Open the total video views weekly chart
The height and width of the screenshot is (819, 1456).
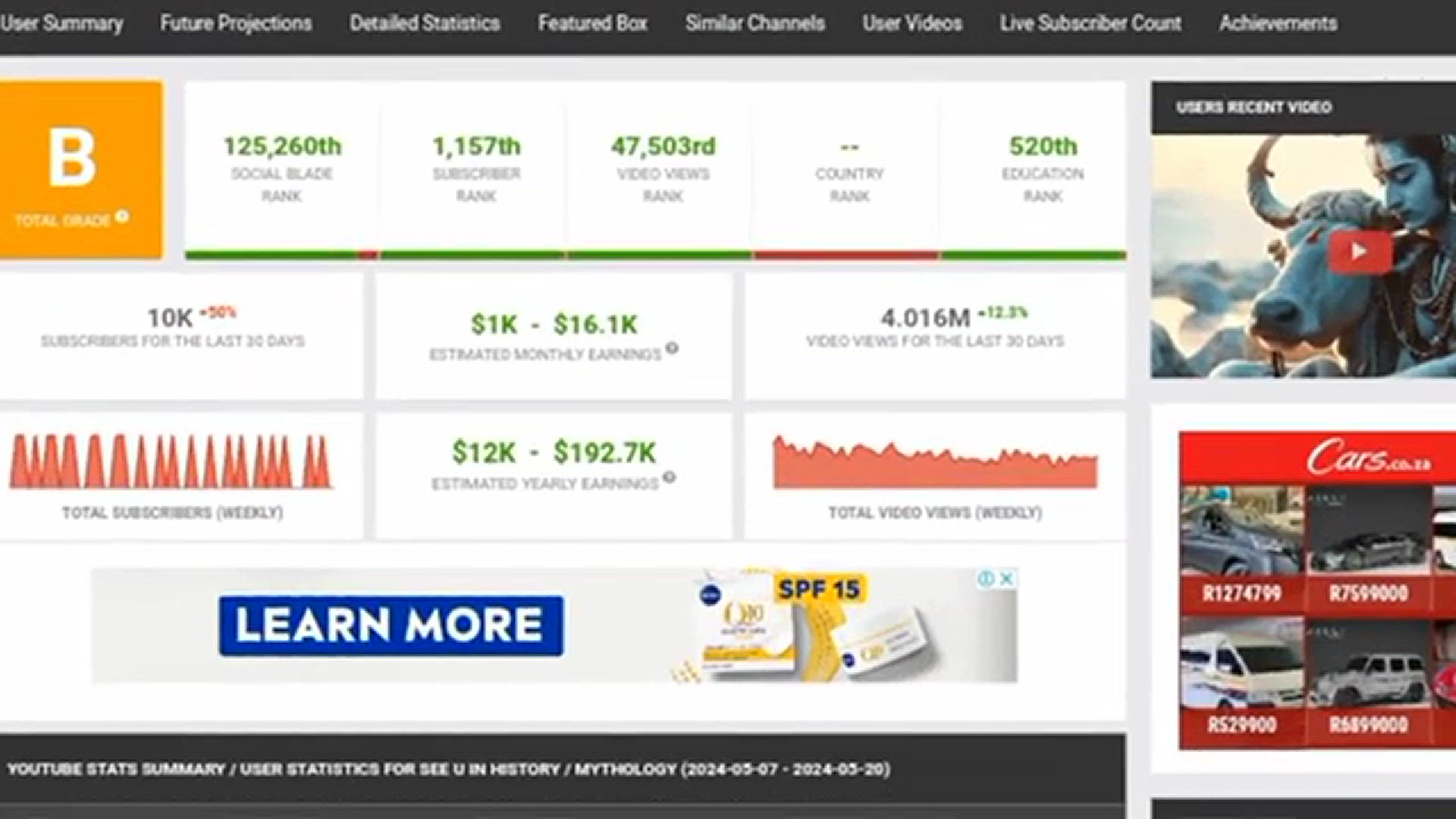935,461
